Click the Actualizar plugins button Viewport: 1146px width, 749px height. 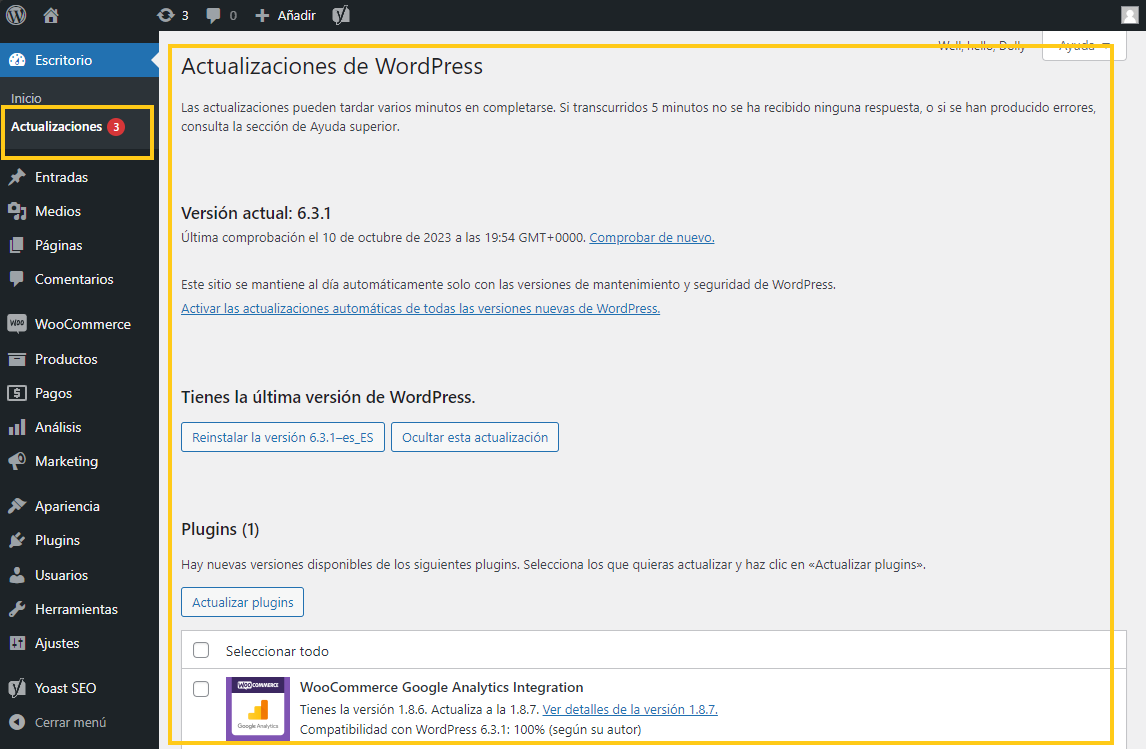(243, 602)
